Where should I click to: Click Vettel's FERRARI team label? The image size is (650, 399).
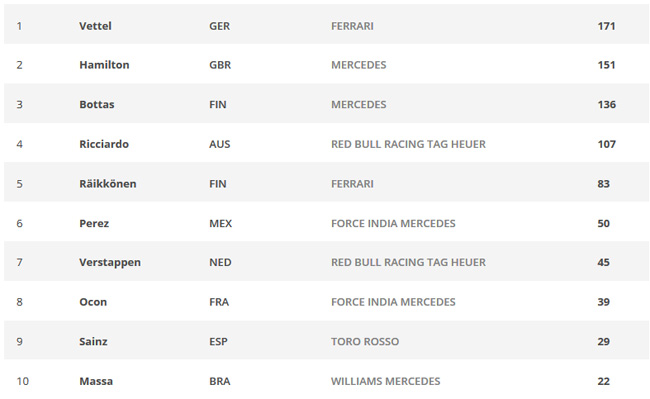point(352,26)
